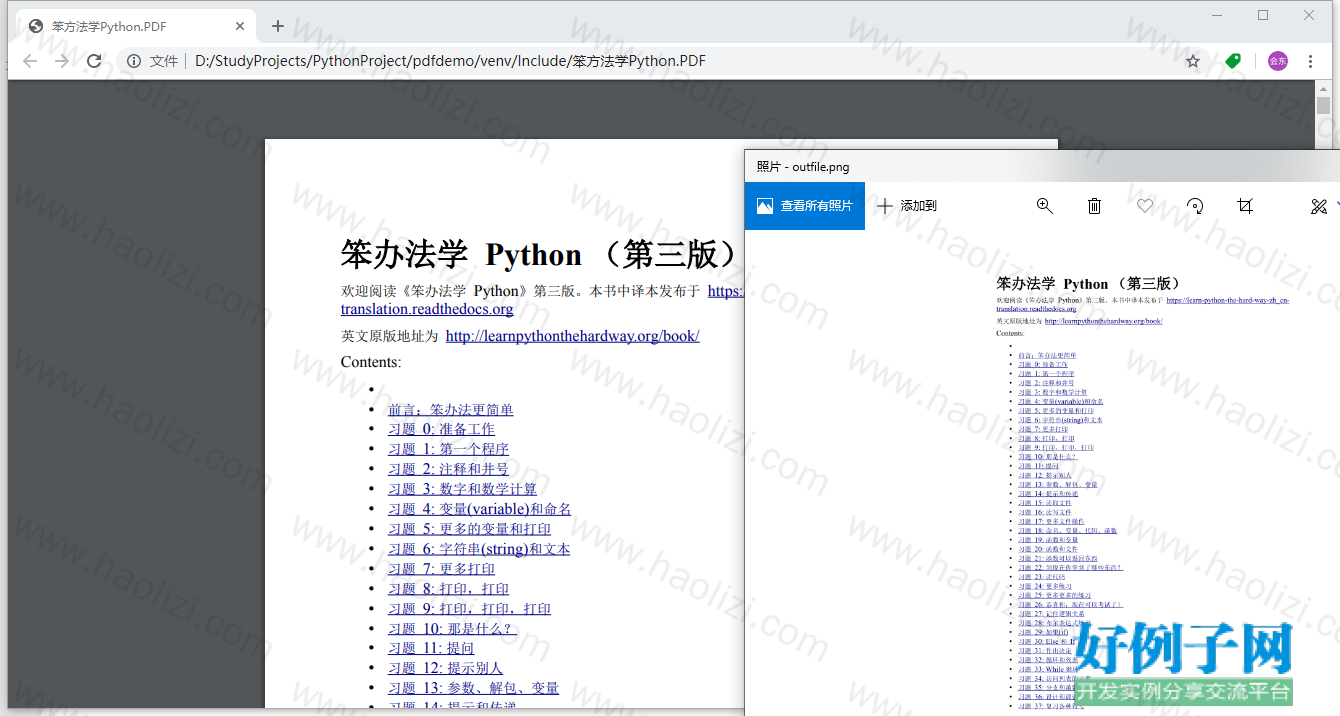Click 查看所有照片 in Photos window
The width and height of the screenshot is (1340, 716).
[805, 206]
